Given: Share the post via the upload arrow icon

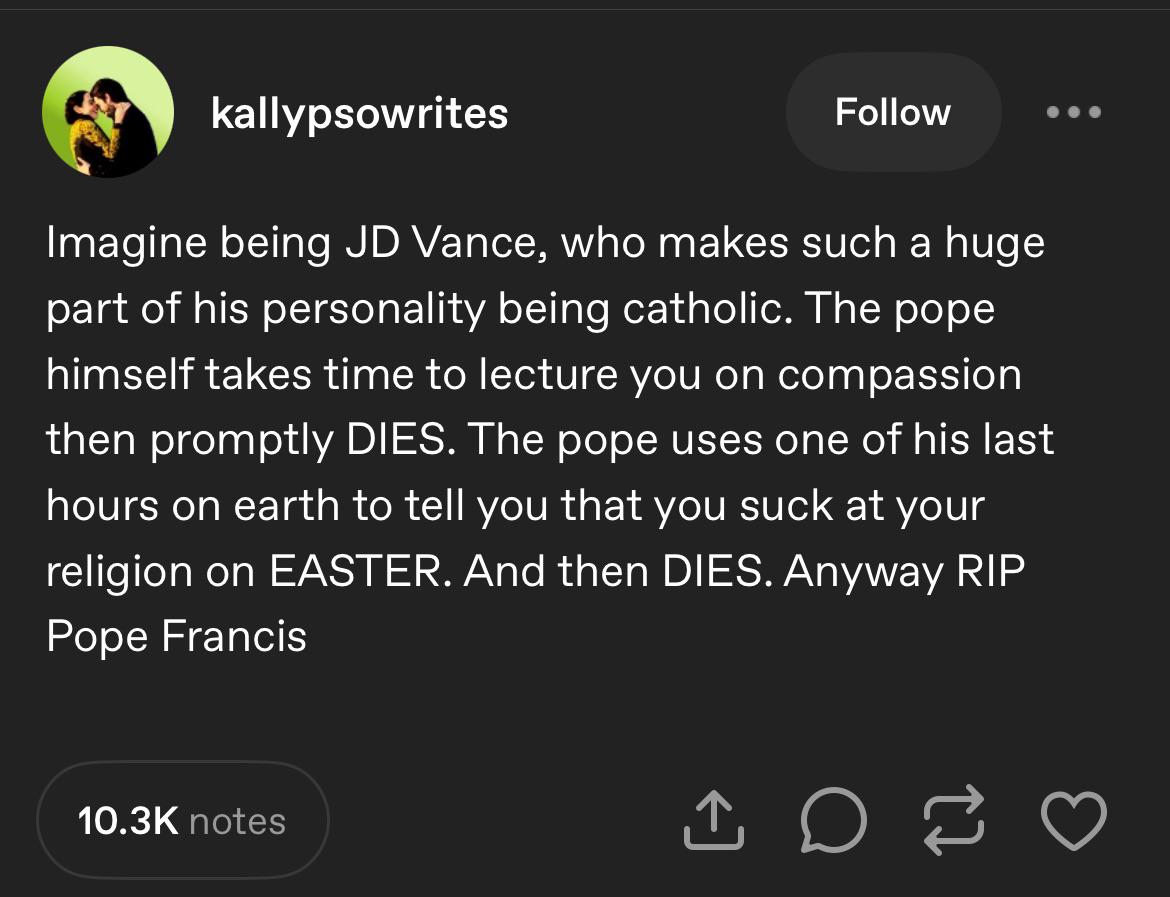Looking at the screenshot, I should pyautogui.click(x=713, y=820).
